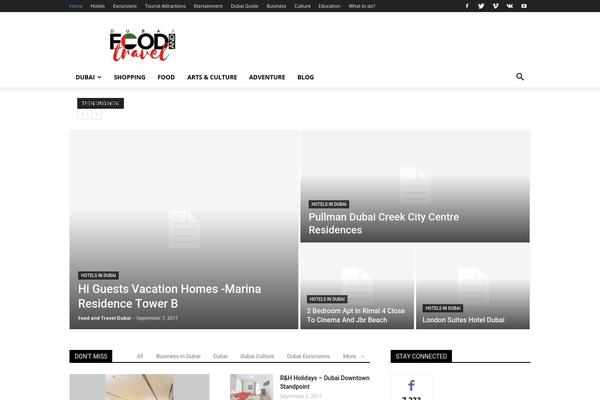The image size is (600, 400).
Task: Open the Blog menu item
Action: 305,77
